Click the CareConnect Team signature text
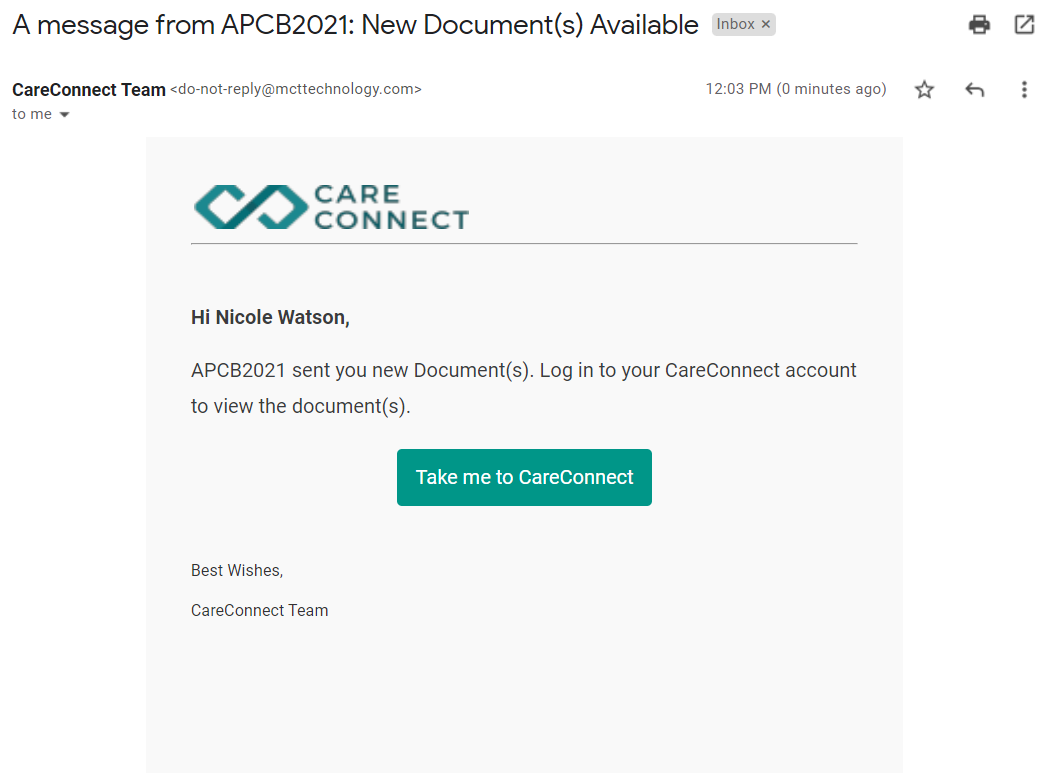 tap(259, 610)
